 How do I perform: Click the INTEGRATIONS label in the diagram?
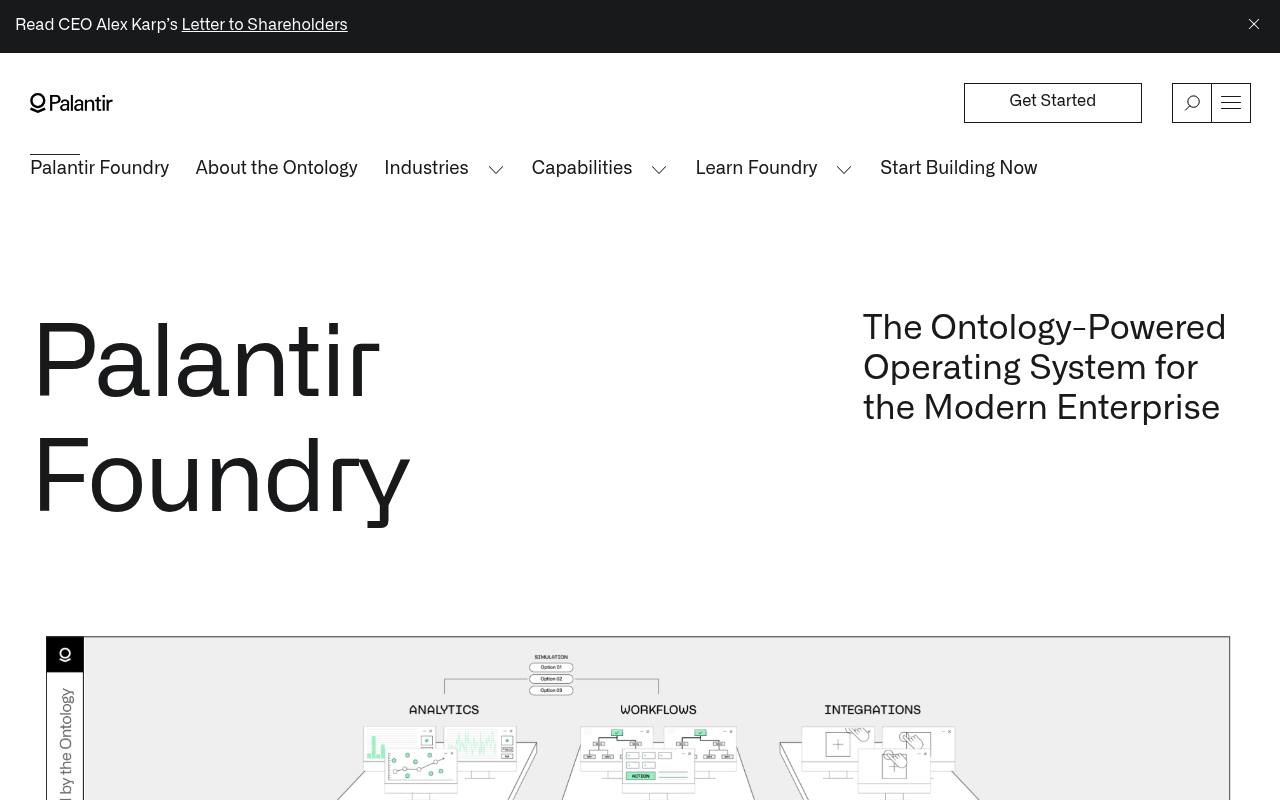[872, 710]
